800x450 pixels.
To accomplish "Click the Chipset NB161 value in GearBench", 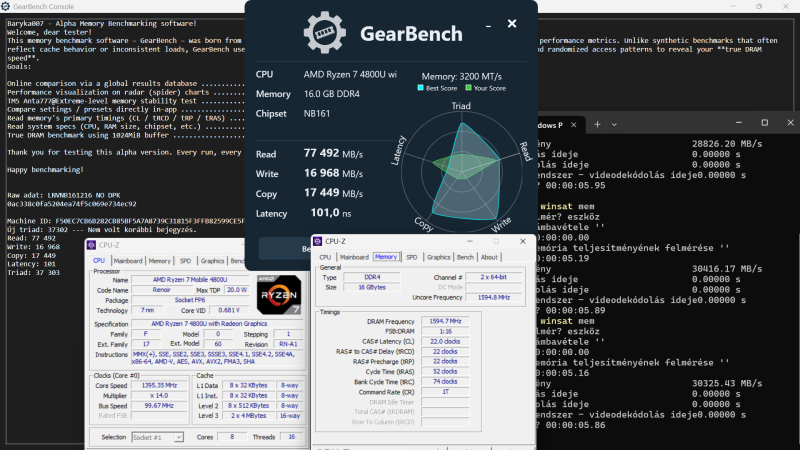I will point(317,113).
